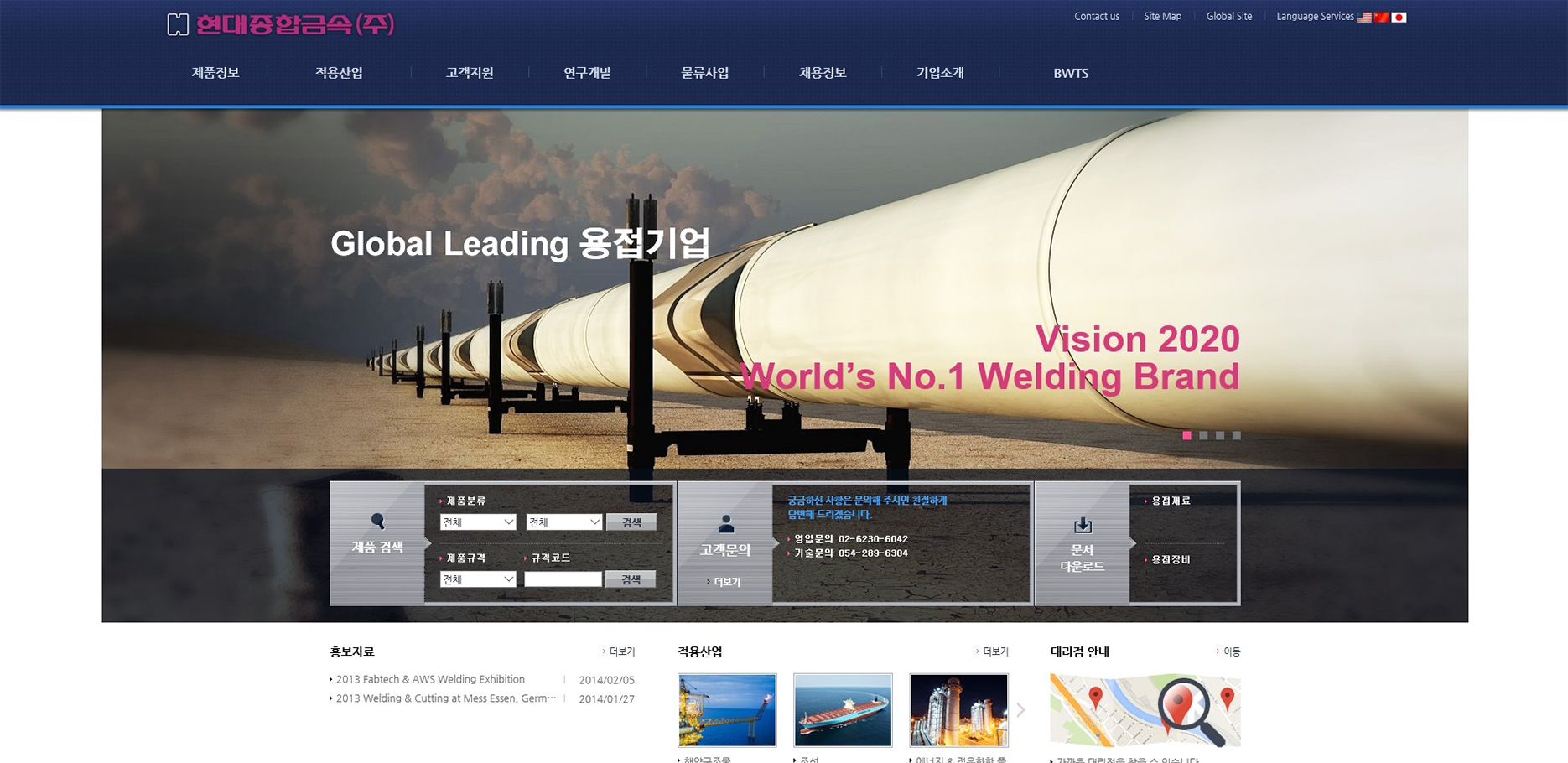Open the Contact us link
The width and height of the screenshot is (1568, 763).
pyautogui.click(x=1097, y=16)
